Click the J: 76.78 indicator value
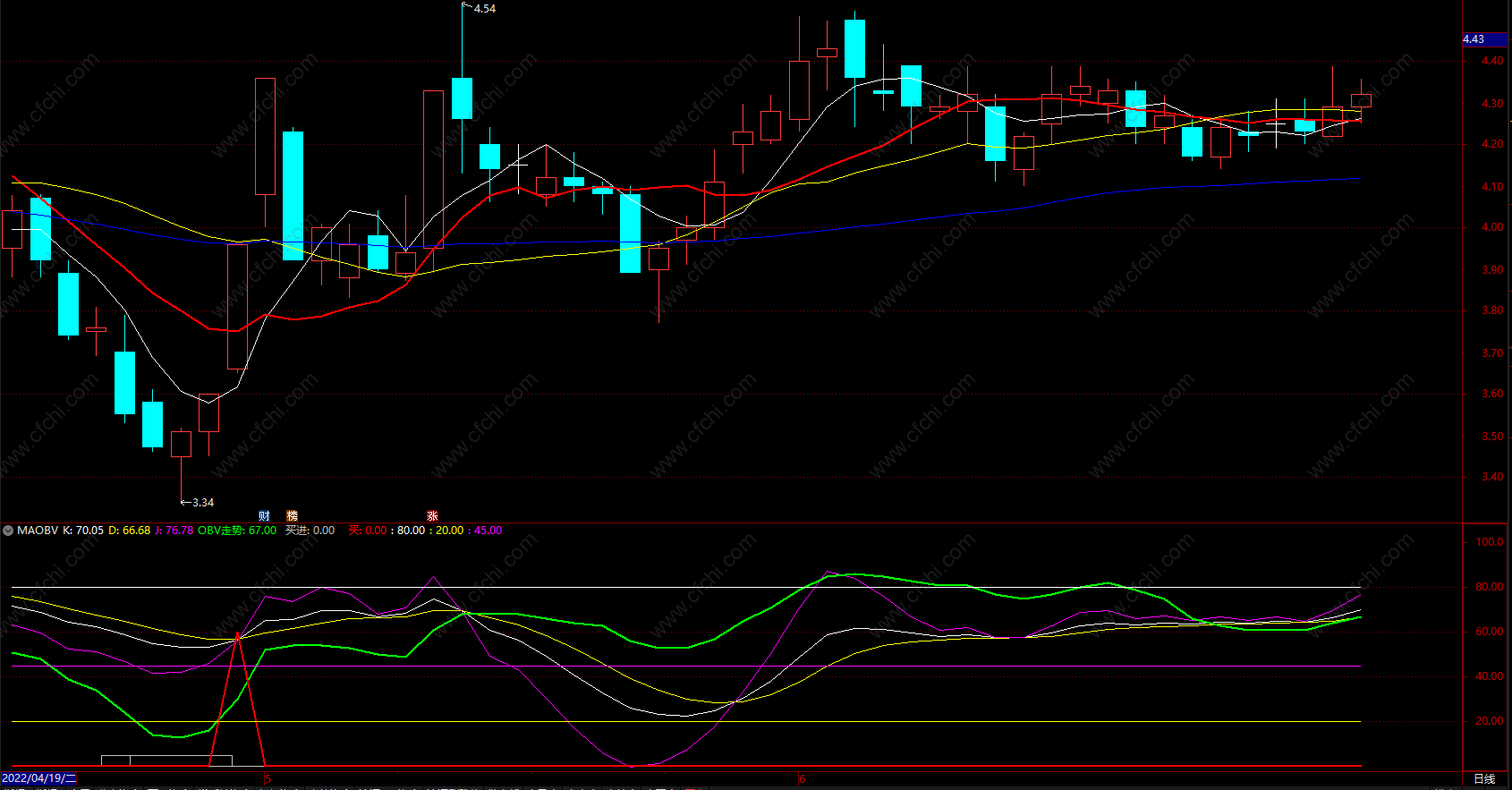The image size is (1512, 790). (174, 531)
